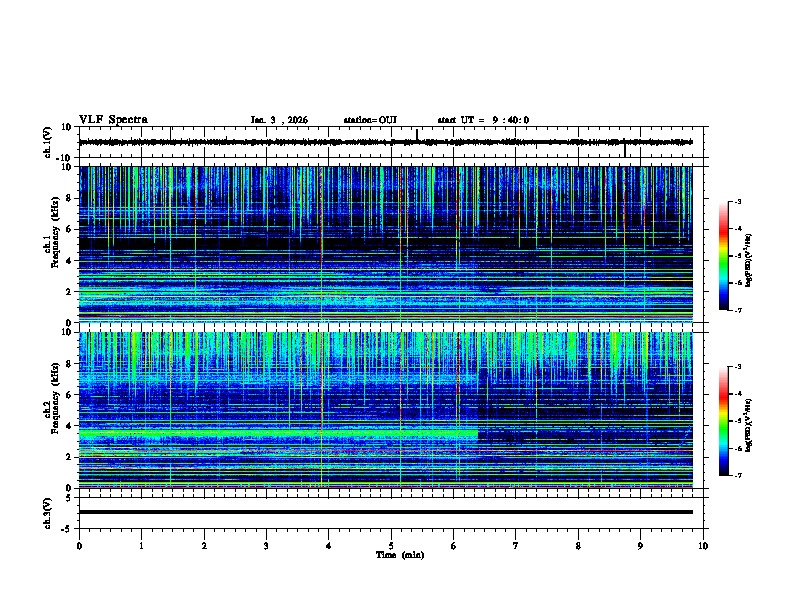Click the ch.1(V) axis label of the top waveform
This screenshot has height=612, width=792.
[47, 142]
